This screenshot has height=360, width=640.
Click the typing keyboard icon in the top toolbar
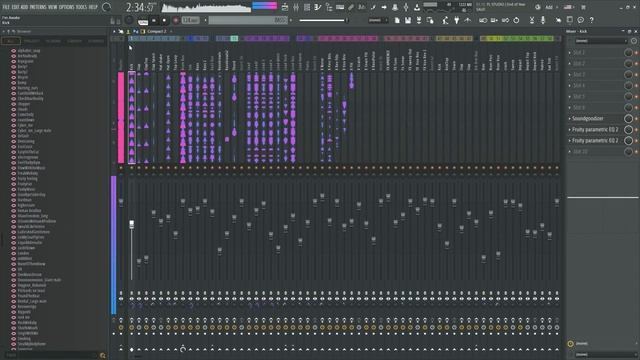point(340,7)
